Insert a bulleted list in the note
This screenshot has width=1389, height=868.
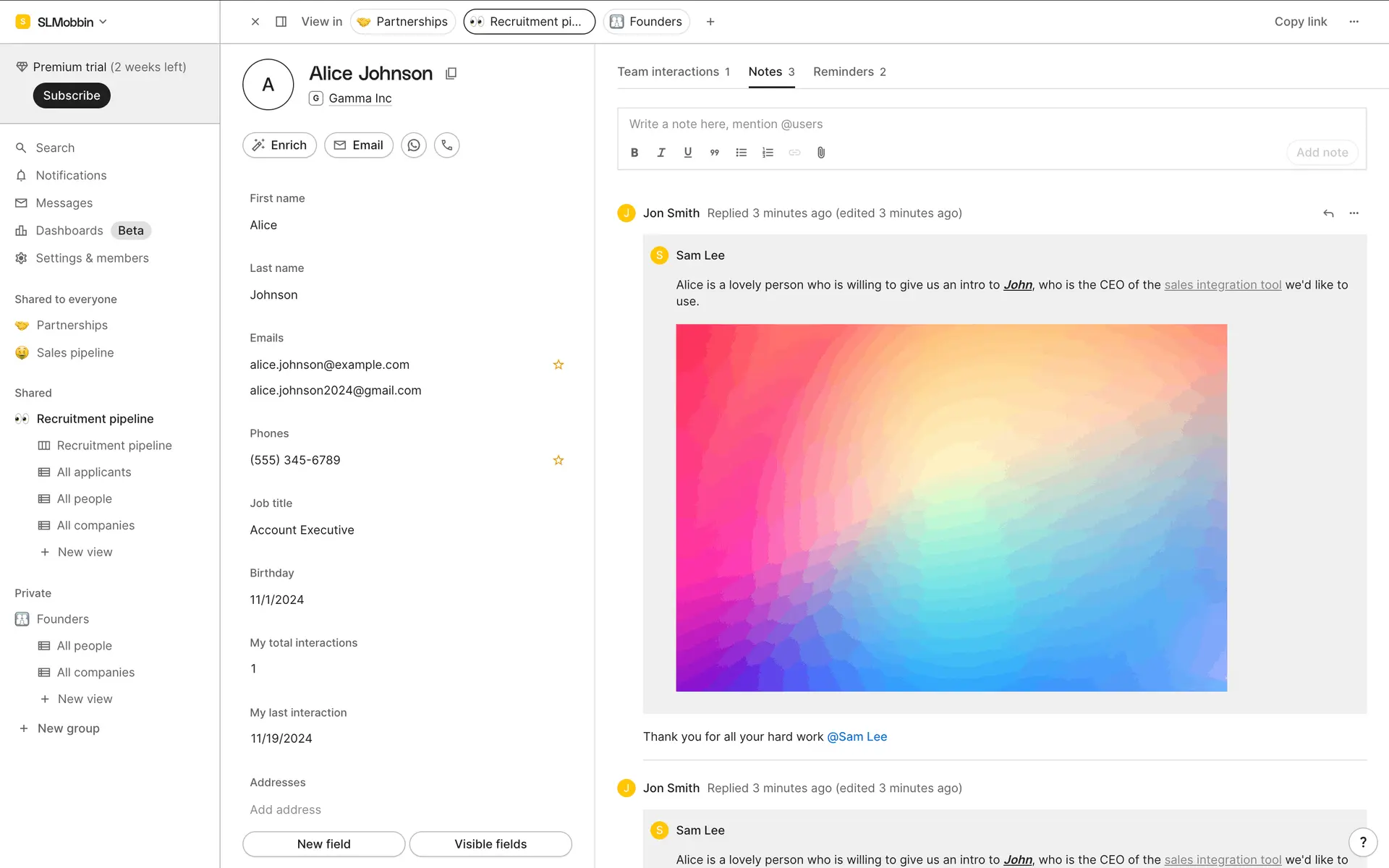[x=741, y=153]
